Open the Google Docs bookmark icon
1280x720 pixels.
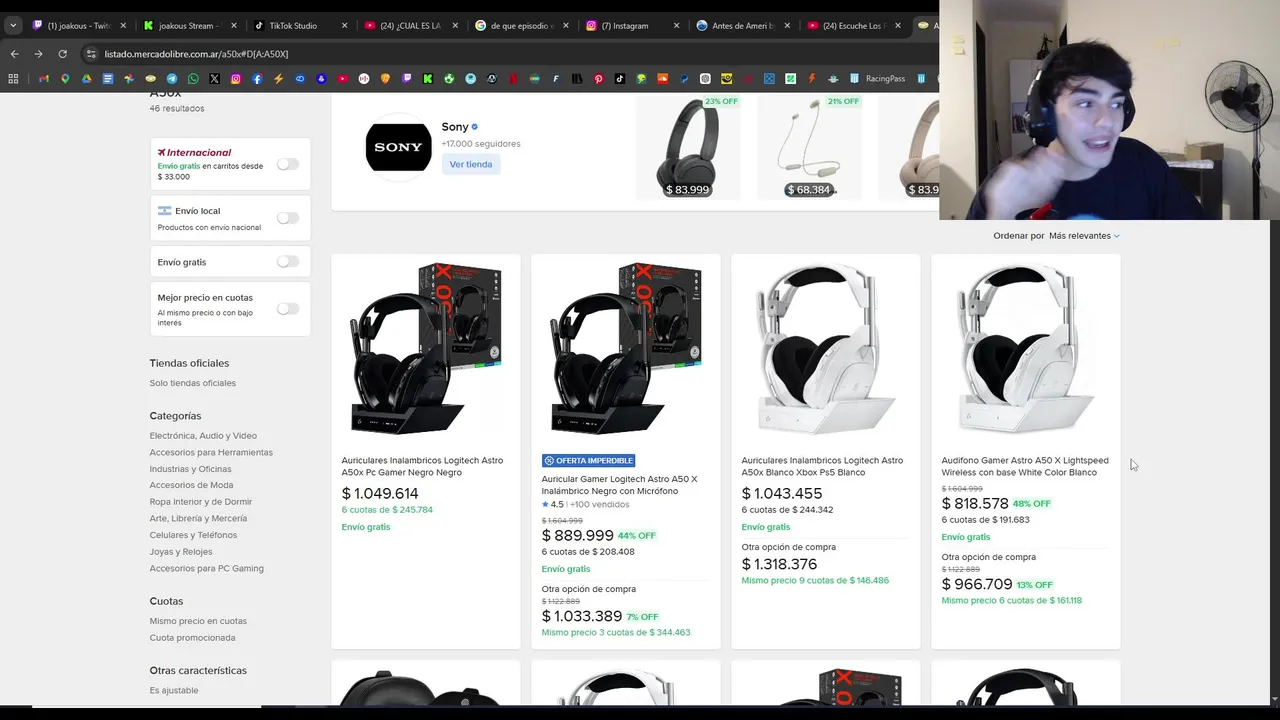pos(108,78)
